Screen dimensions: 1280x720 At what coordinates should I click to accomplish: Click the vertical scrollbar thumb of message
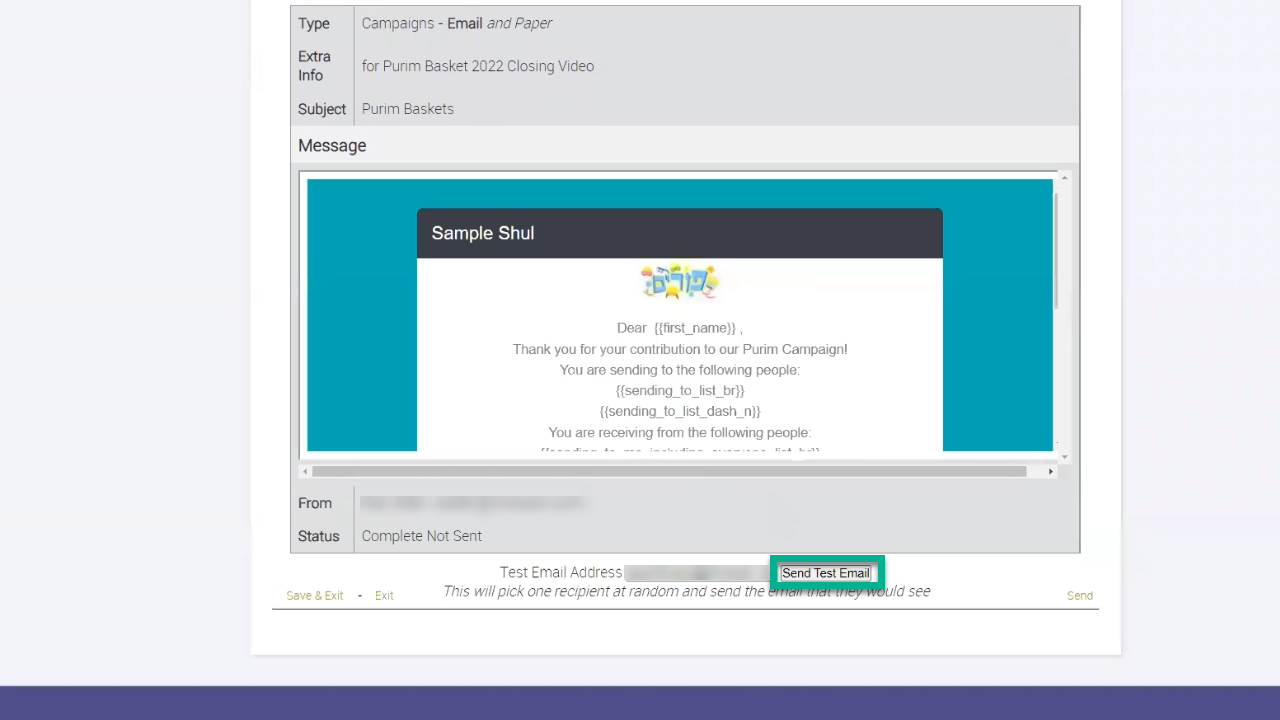point(1056,250)
